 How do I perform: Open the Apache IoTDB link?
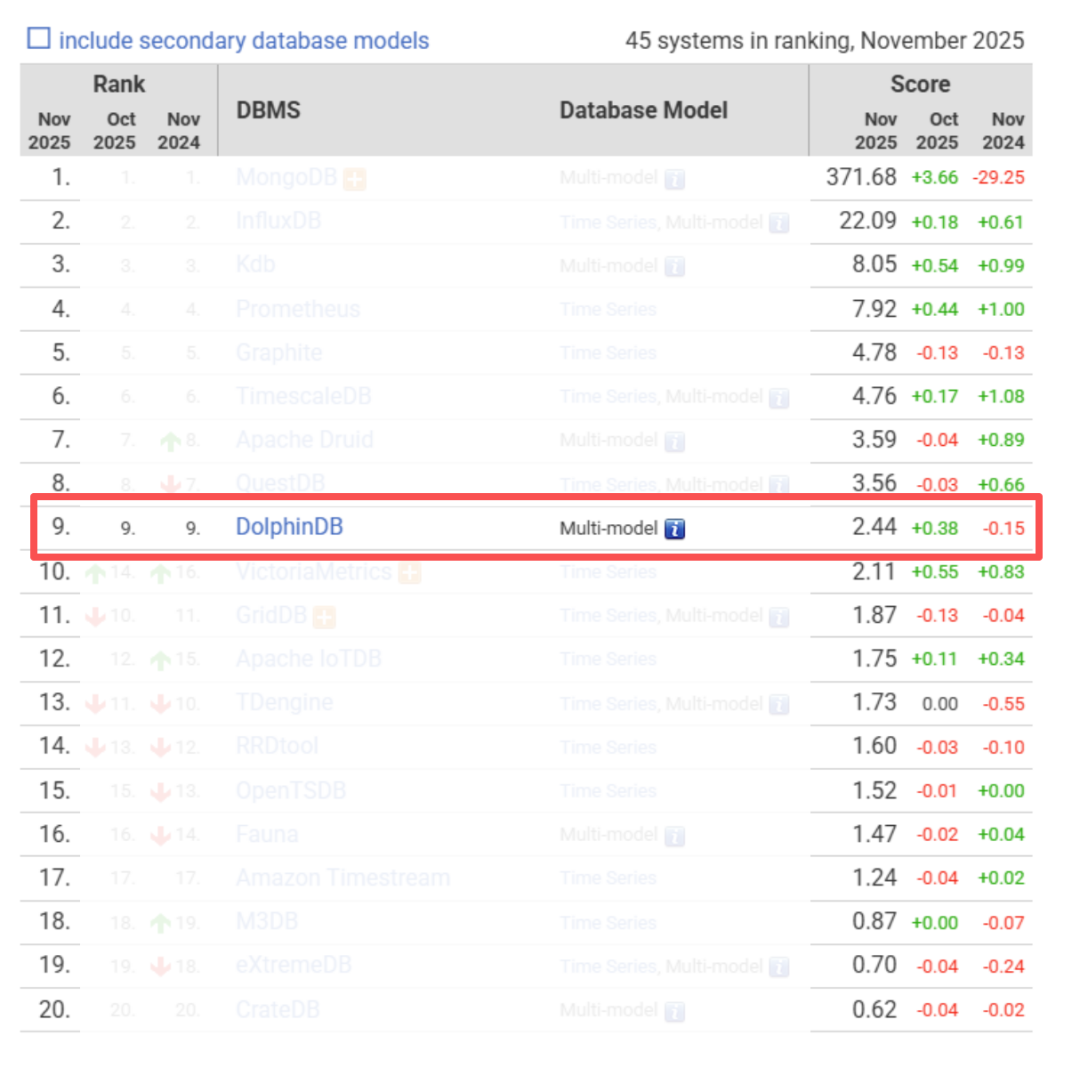(x=309, y=659)
